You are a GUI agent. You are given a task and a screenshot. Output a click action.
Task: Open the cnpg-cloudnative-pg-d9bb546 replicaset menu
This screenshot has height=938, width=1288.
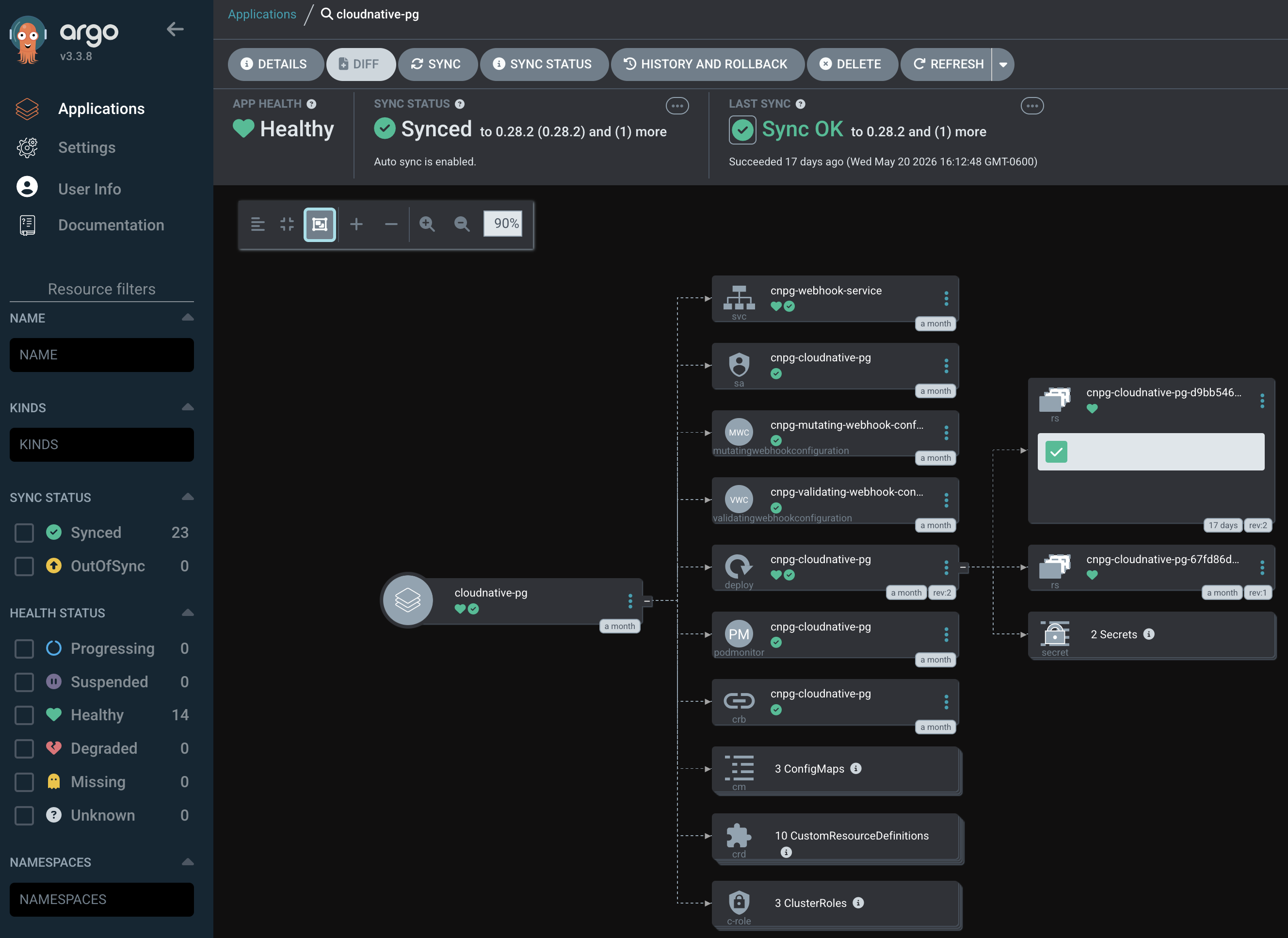click(1262, 401)
